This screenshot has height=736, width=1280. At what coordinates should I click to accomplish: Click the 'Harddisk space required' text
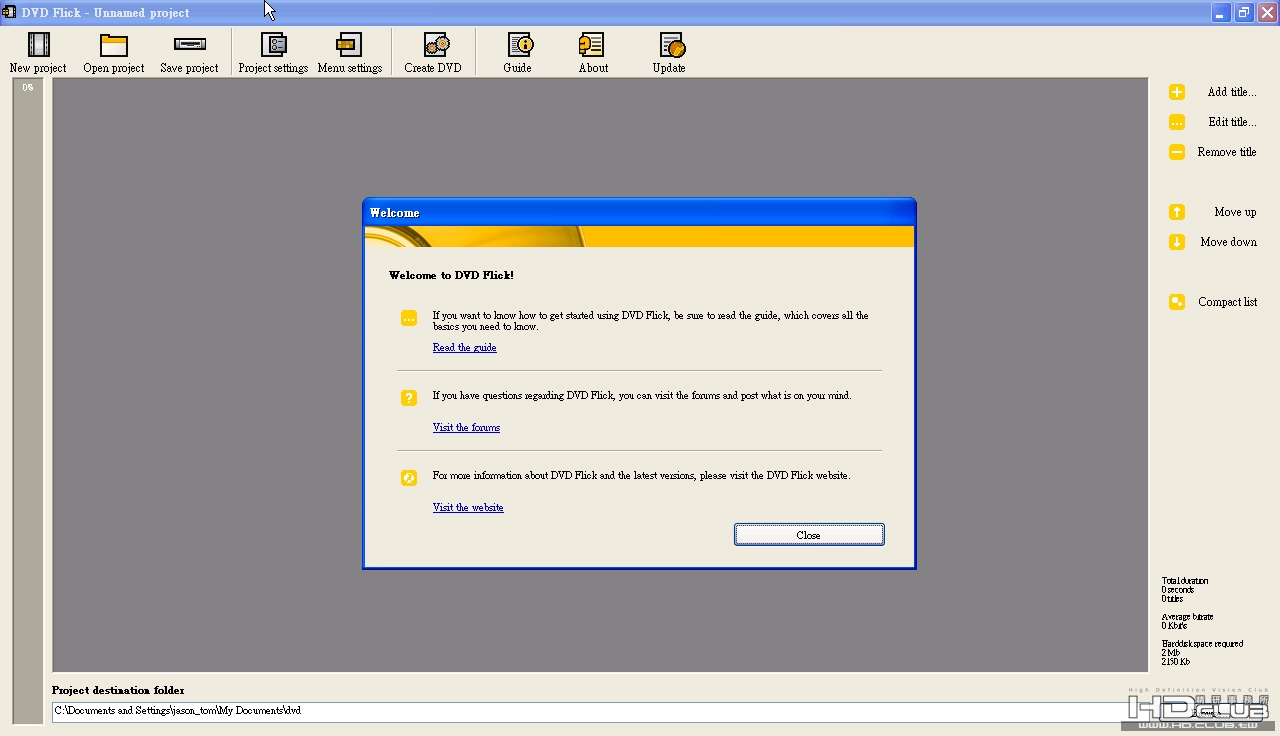click(x=1202, y=644)
